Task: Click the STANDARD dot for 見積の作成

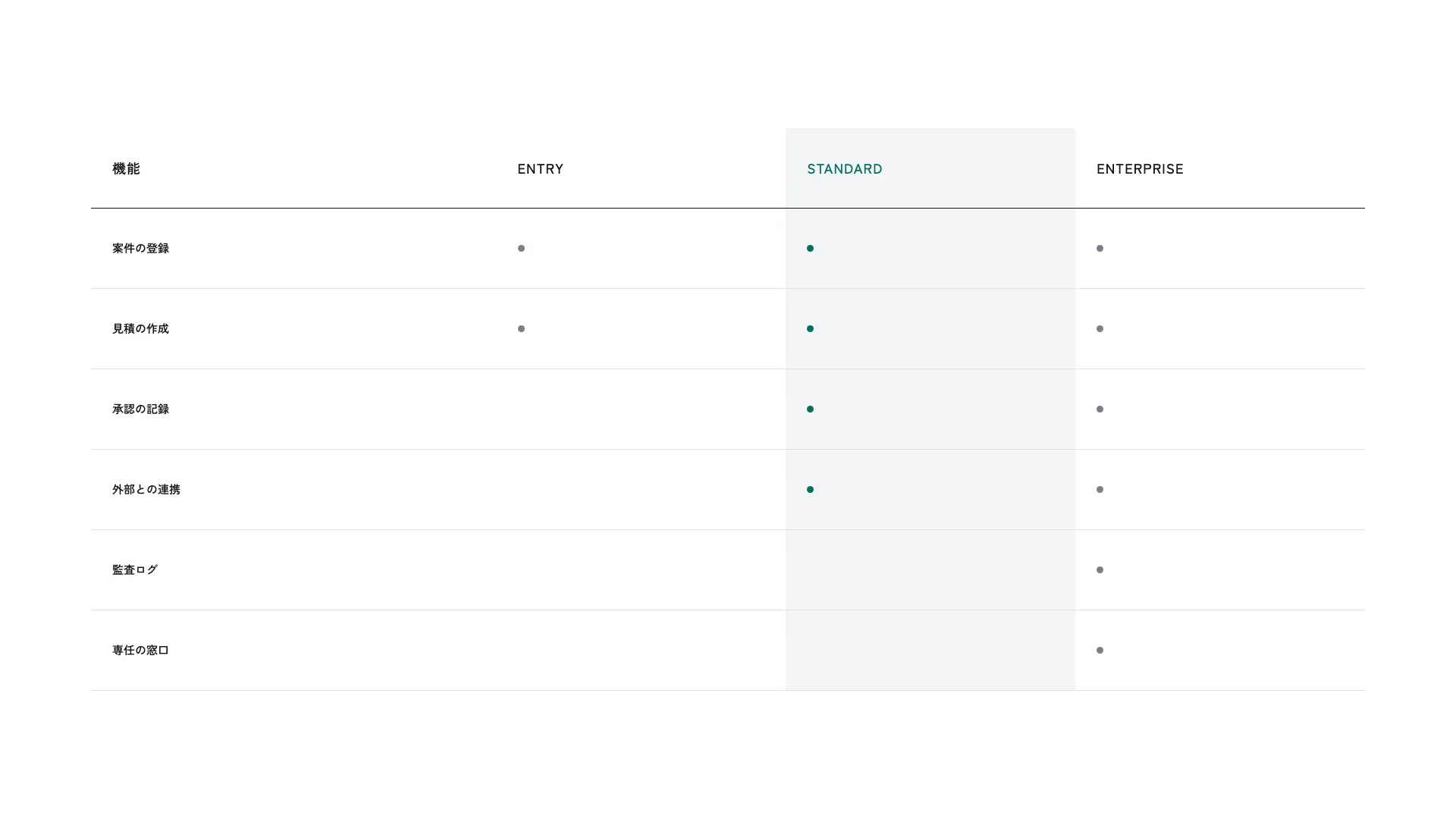Action: [810, 328]
